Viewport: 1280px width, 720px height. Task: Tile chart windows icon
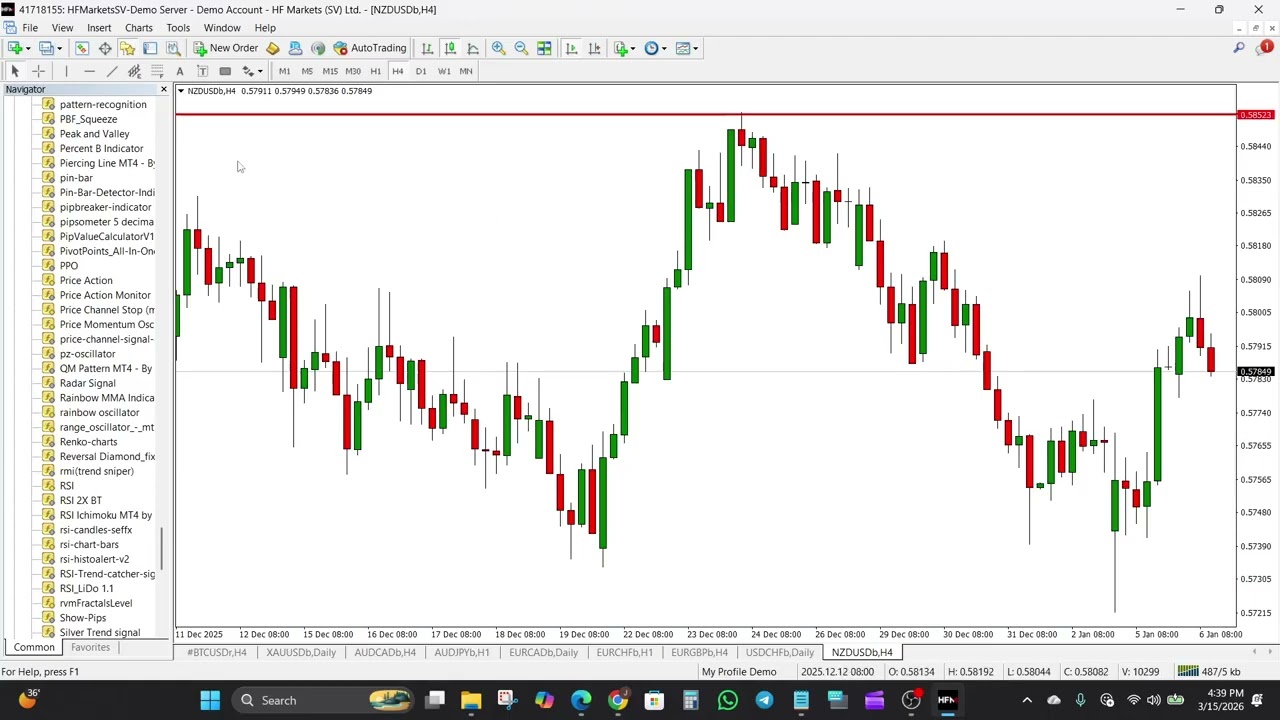(x=544, y=48)
